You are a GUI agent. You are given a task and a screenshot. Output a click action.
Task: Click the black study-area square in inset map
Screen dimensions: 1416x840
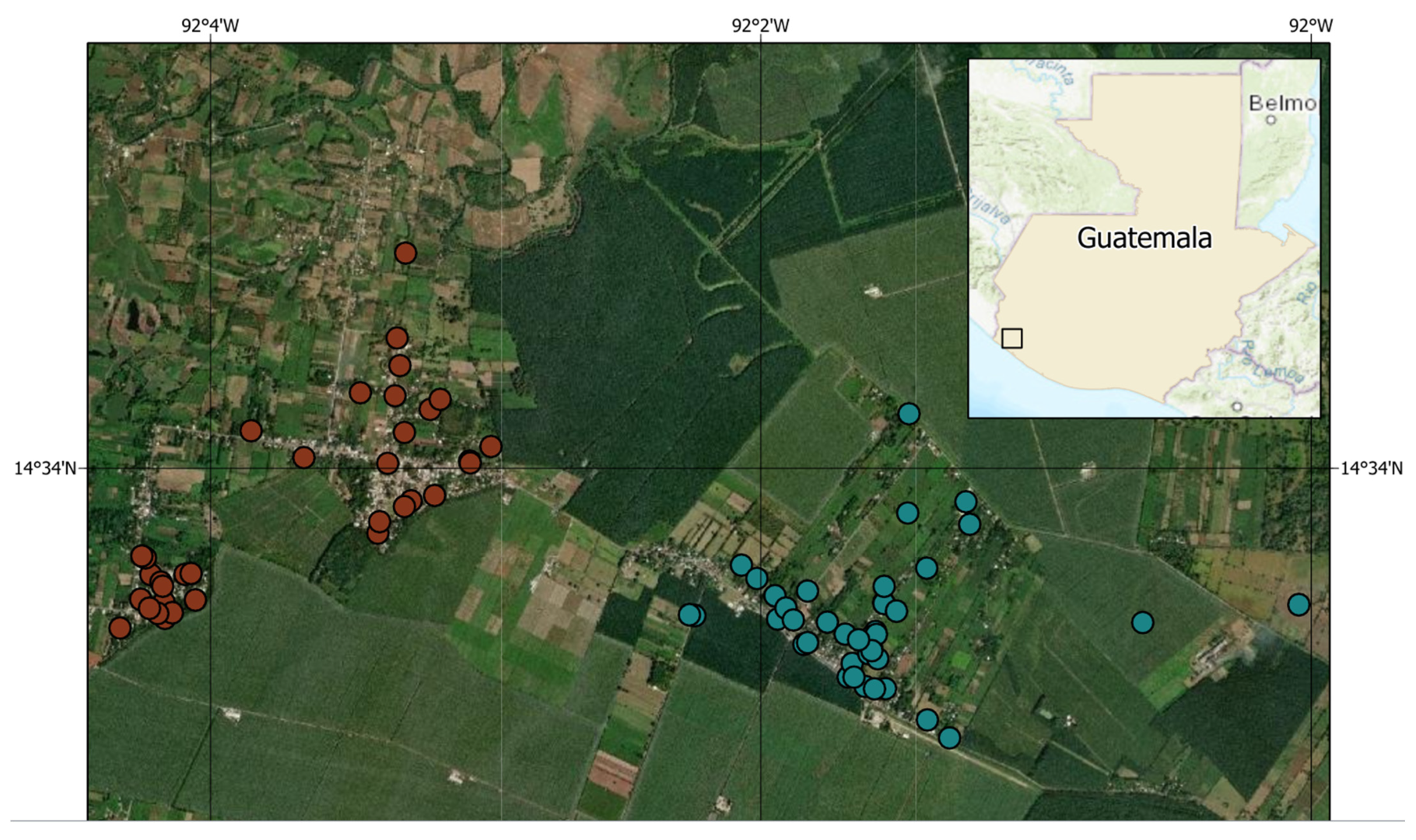click(x=1011, y=338)
